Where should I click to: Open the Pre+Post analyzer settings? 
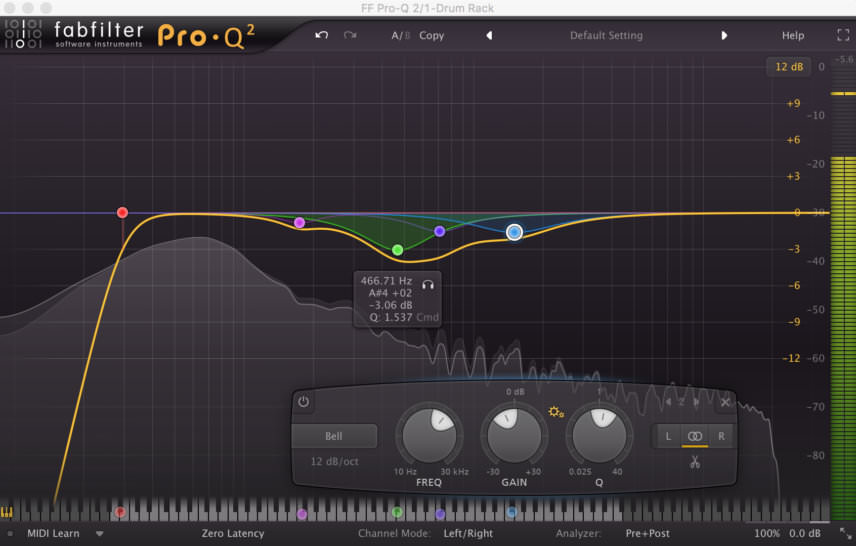pos(647,533)
